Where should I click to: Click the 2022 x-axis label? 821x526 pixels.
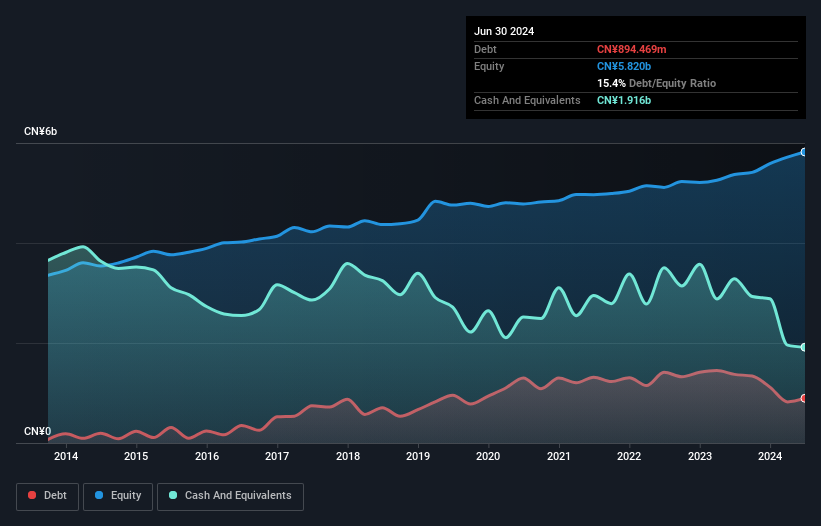629,456
